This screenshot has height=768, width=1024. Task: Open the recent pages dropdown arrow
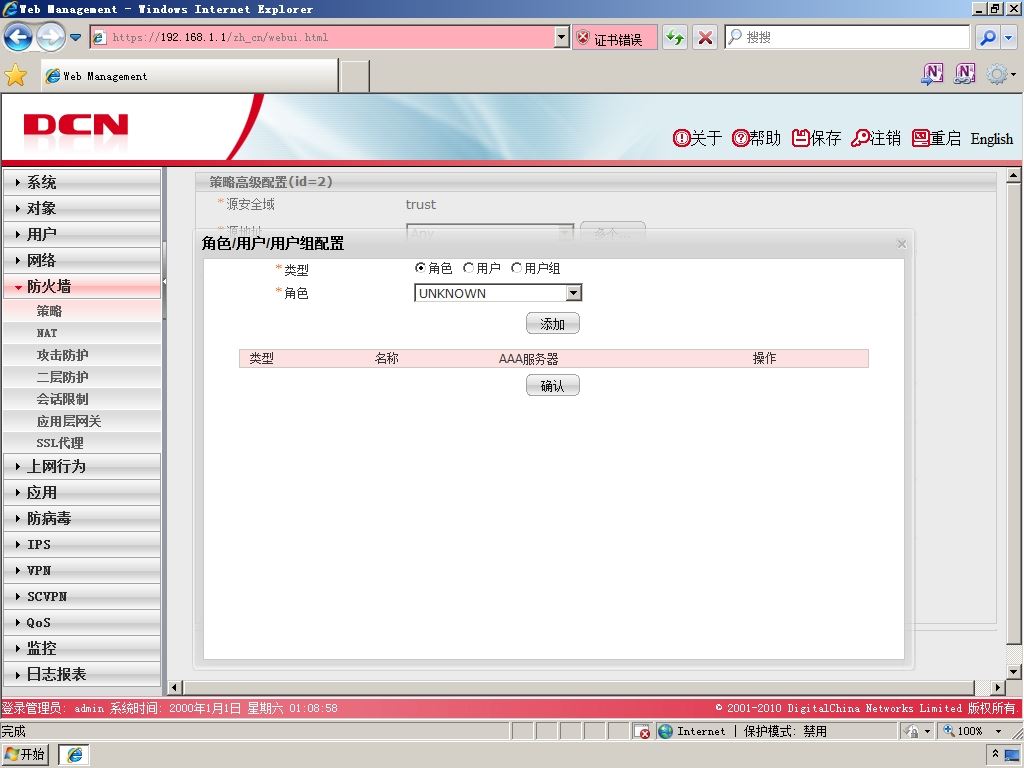point(76,37)
